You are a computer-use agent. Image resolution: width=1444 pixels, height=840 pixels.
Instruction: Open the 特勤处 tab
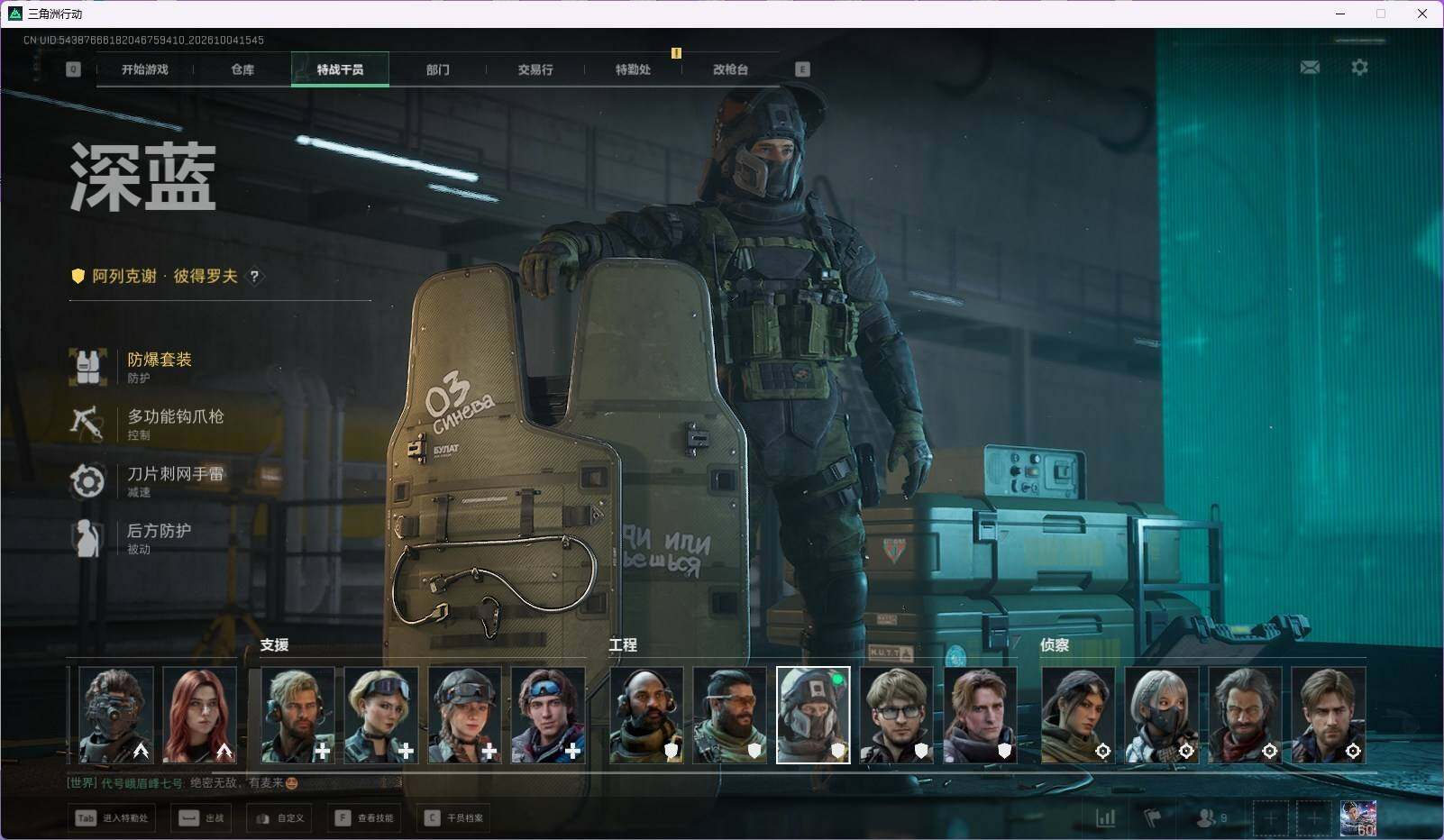633,69
